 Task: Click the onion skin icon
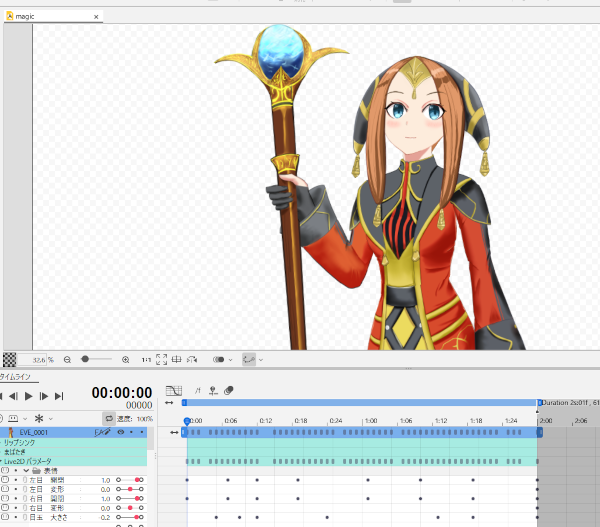pyautogui.click(x=229, y=391)
